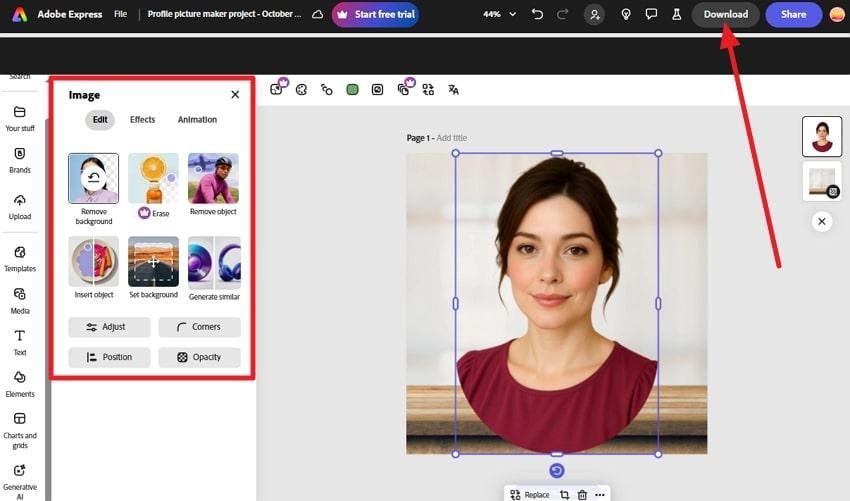The image size is (850, 501).
Task: Expand the Adjust settings
Action: 109,327
